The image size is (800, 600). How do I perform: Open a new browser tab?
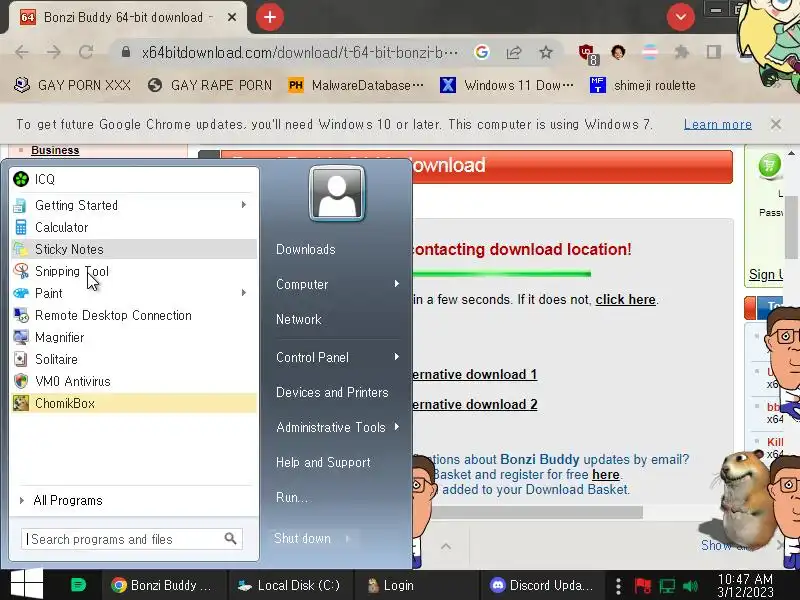click(270, 17)
